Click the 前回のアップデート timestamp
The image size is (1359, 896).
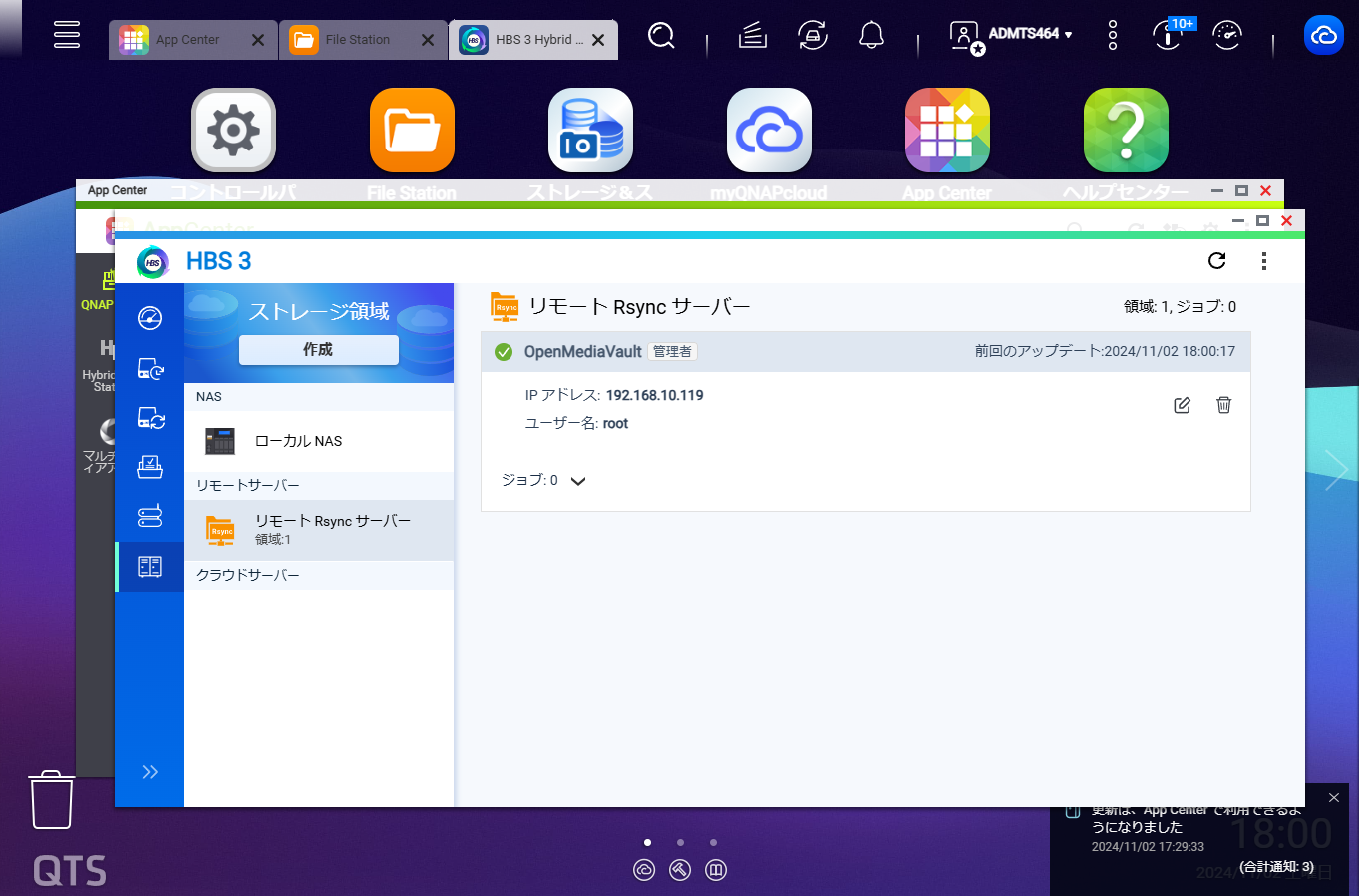tap(1105, 351)
